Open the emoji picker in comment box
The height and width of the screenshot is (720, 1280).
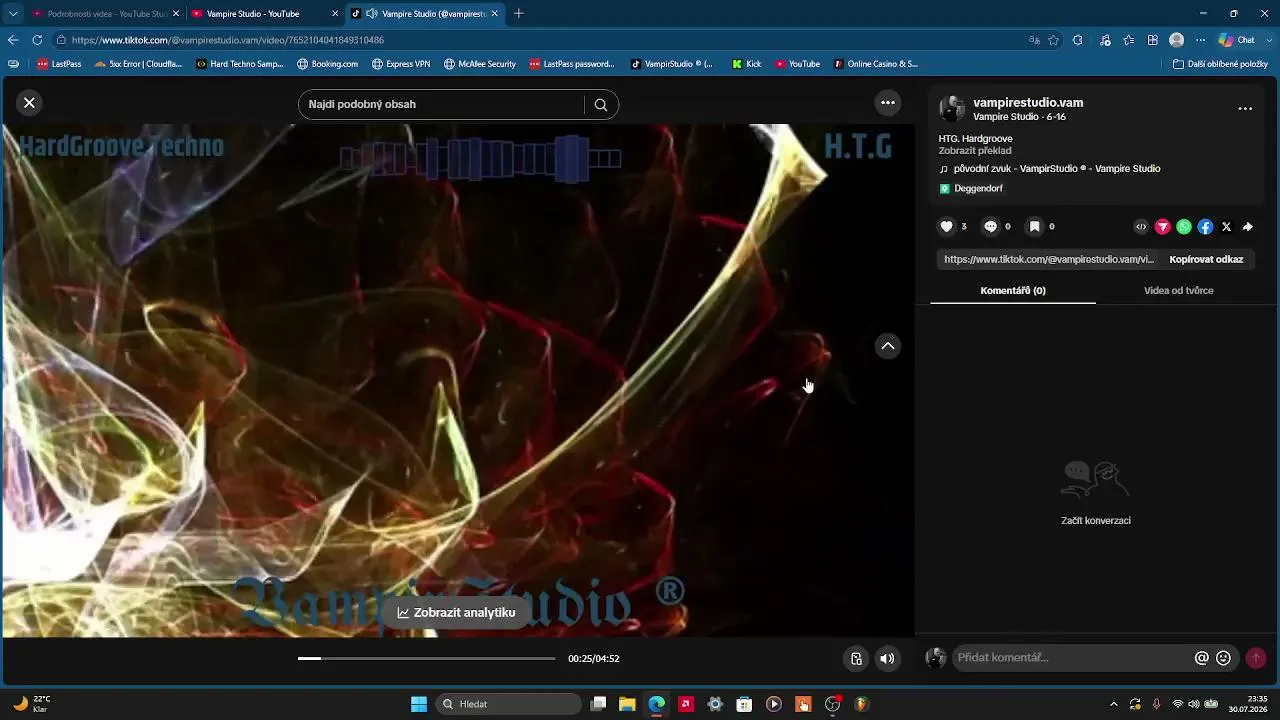point(1223,658)
